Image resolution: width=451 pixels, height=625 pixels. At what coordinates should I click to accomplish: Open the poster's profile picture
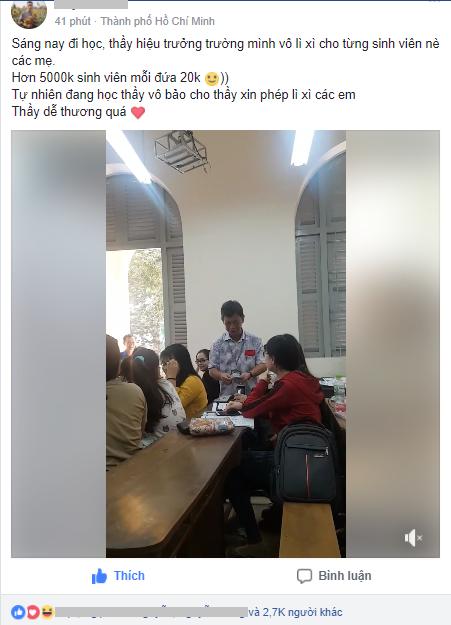coord(29,14)
